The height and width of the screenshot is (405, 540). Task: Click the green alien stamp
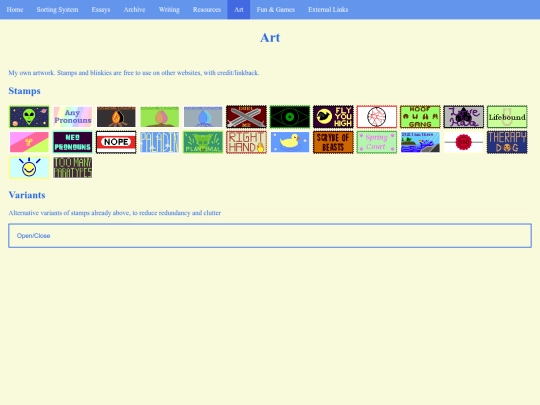(29, 117)
